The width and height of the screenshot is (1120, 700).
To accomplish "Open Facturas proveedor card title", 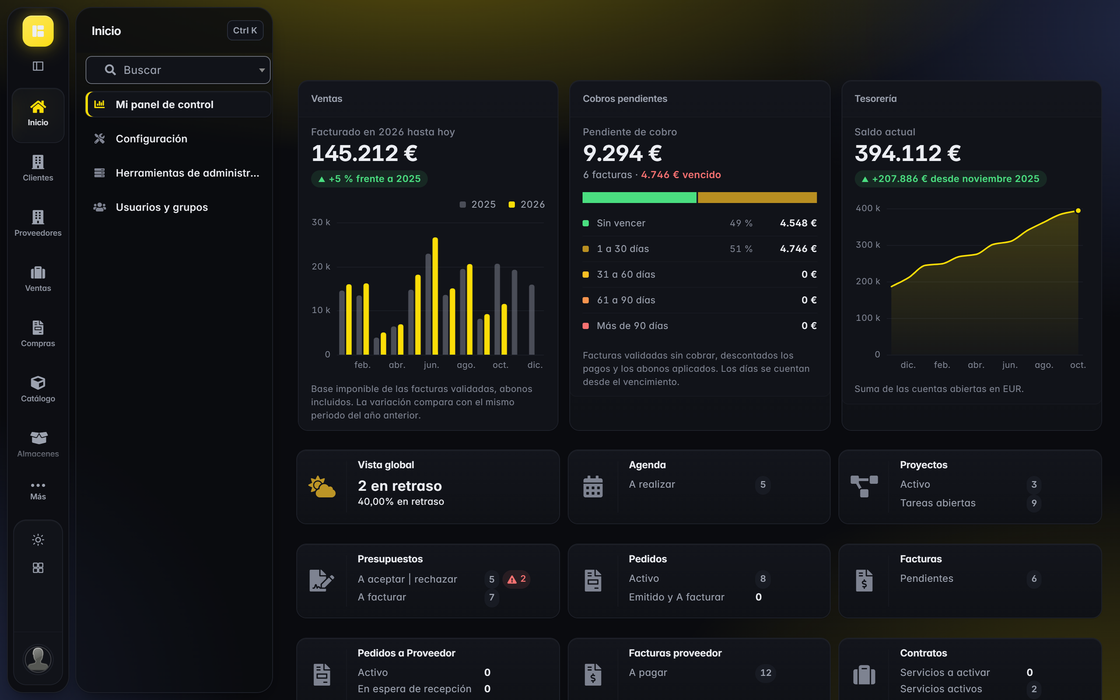I will pyautogui.click(x=675, y=653).
